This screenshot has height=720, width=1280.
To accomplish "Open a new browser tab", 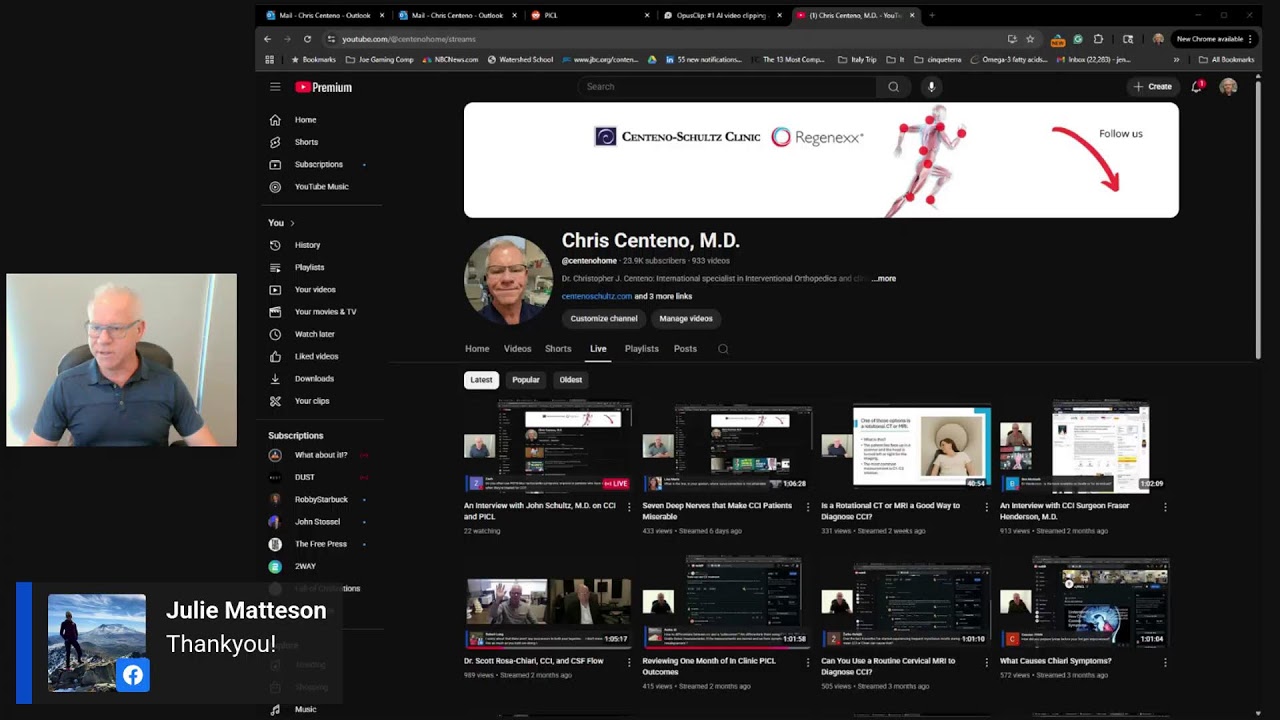I will 932,15.
